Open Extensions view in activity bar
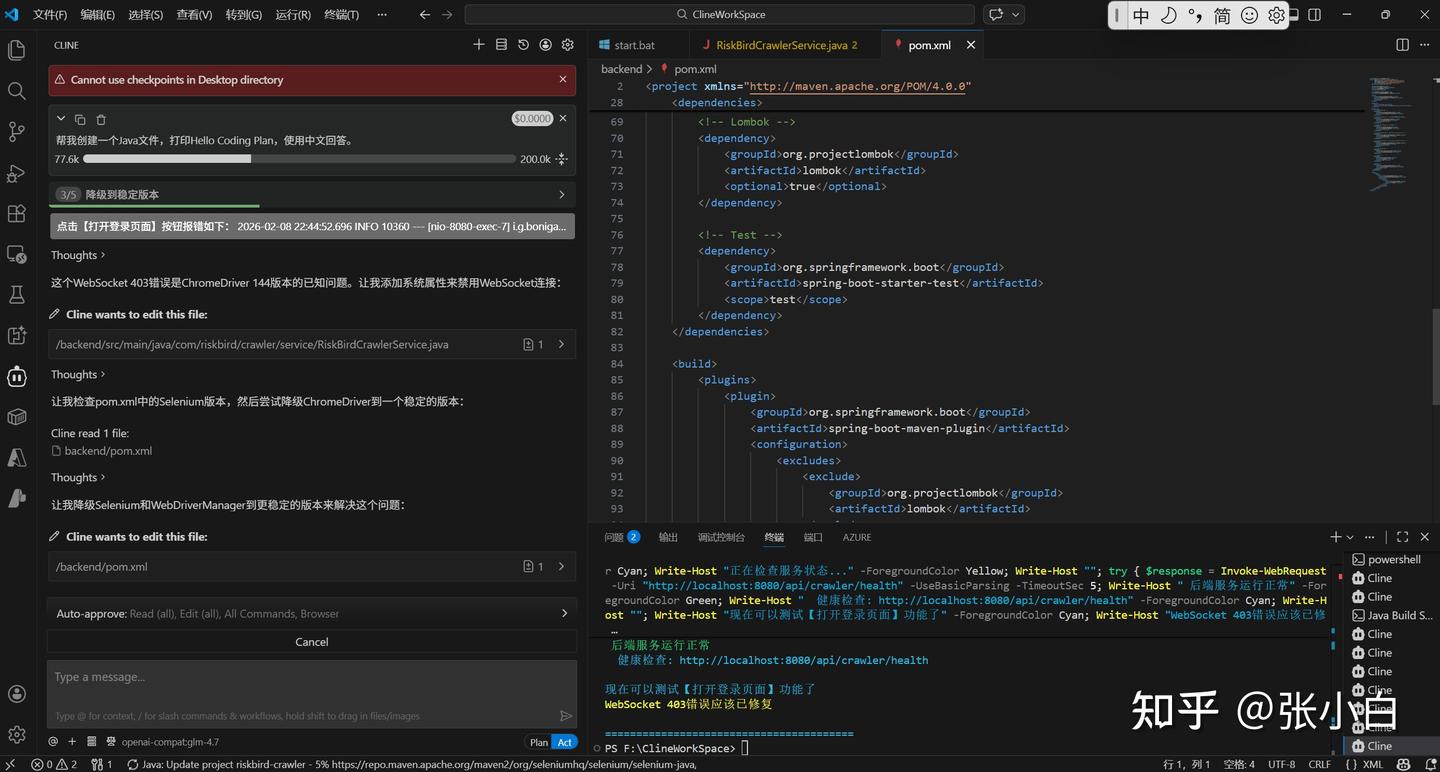1440x772 pixels. tap(17, 213)
